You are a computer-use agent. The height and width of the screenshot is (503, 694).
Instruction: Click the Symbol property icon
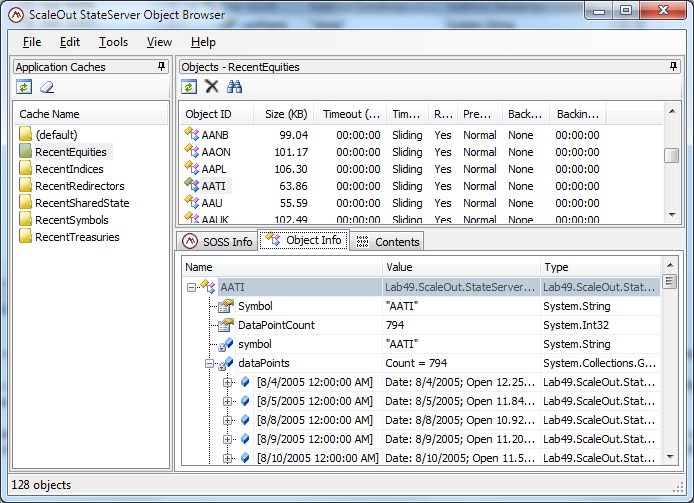pyautogui.click(x=226, y=306)
